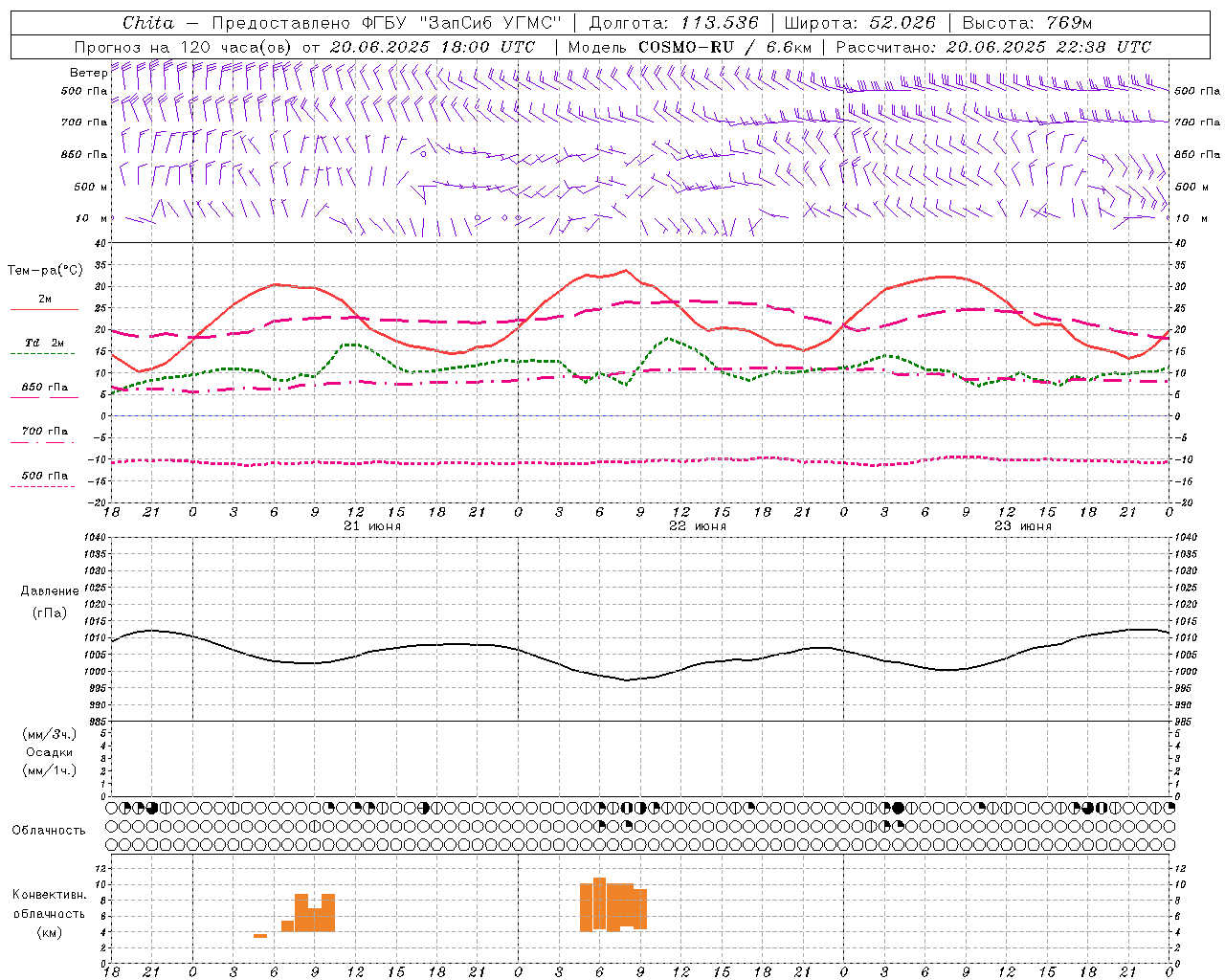The height and width of the screenshot is (980, 1225).
Task: Click the smallest orange convective bar on 21 июня
Action: click(260, 935)
